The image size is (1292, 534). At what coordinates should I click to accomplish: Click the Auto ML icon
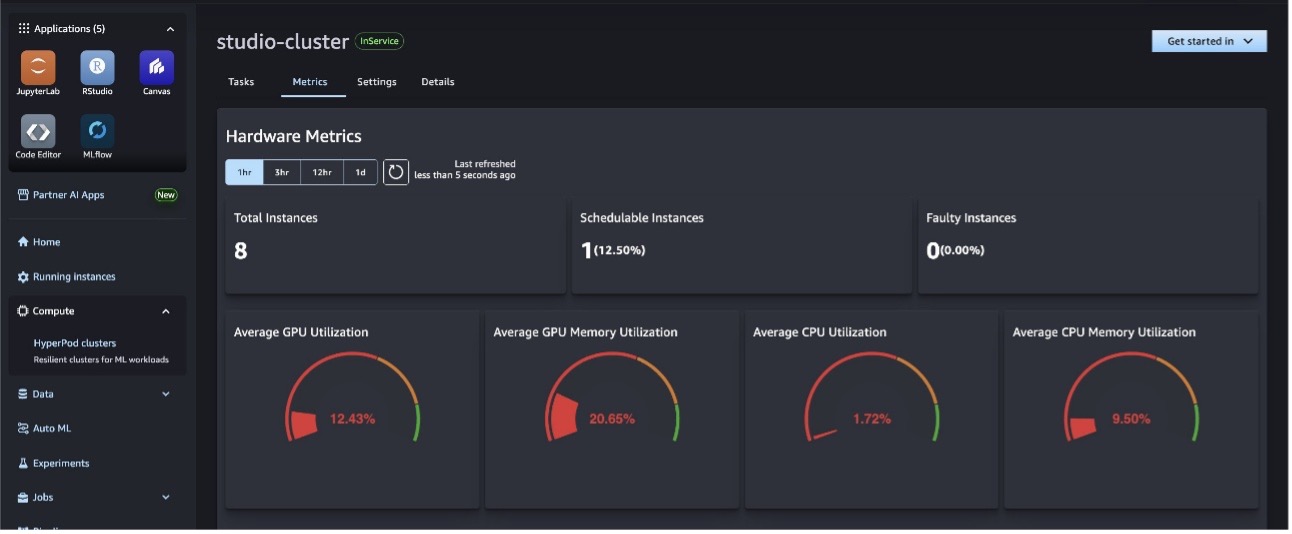[23, 428]
